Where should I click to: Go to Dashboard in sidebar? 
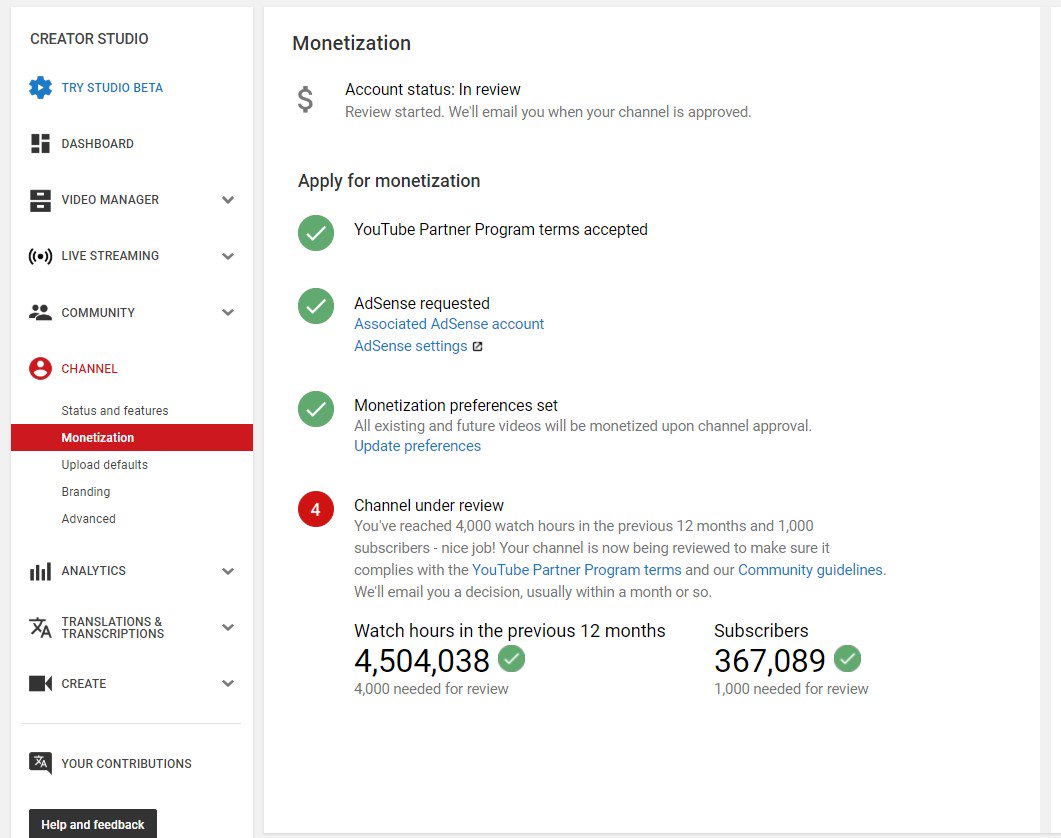(x=97, y=144)
